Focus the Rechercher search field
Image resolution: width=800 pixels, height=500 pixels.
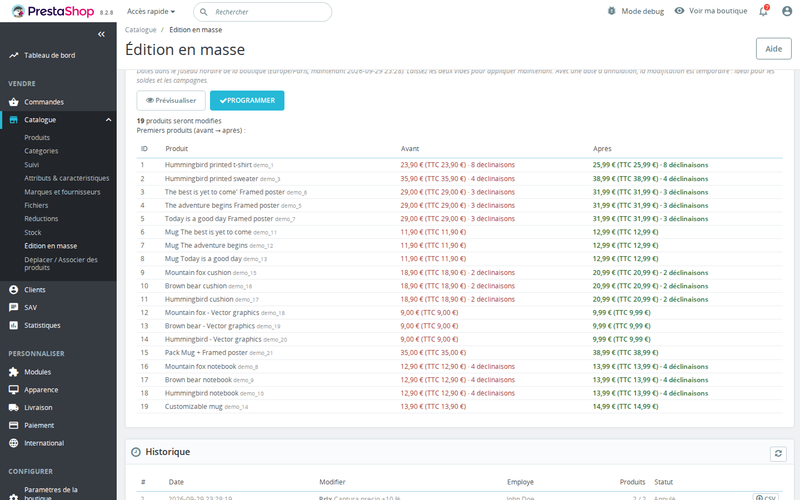[263, 12]
